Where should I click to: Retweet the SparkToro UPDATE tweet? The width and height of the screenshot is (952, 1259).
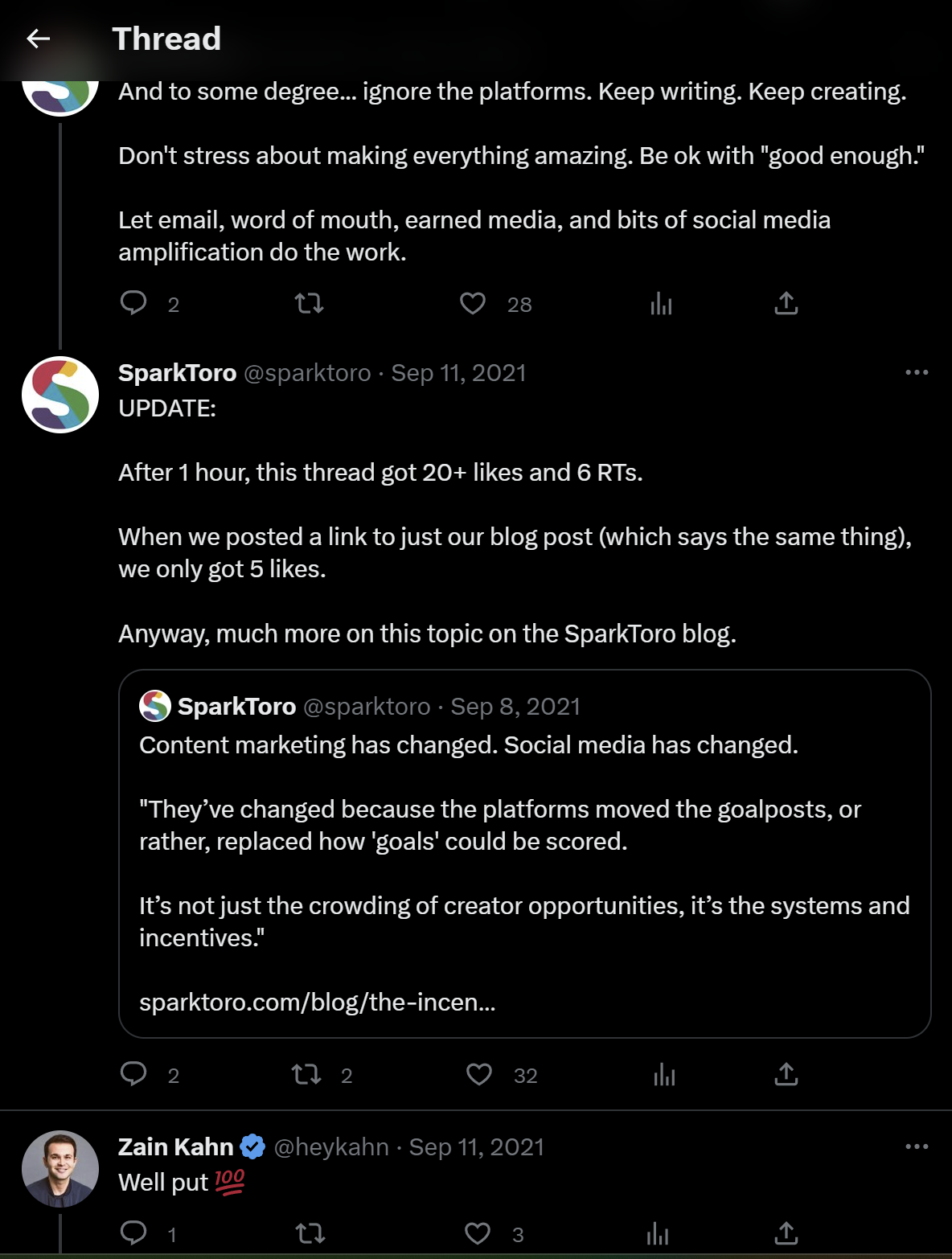tap(306, 1074)
